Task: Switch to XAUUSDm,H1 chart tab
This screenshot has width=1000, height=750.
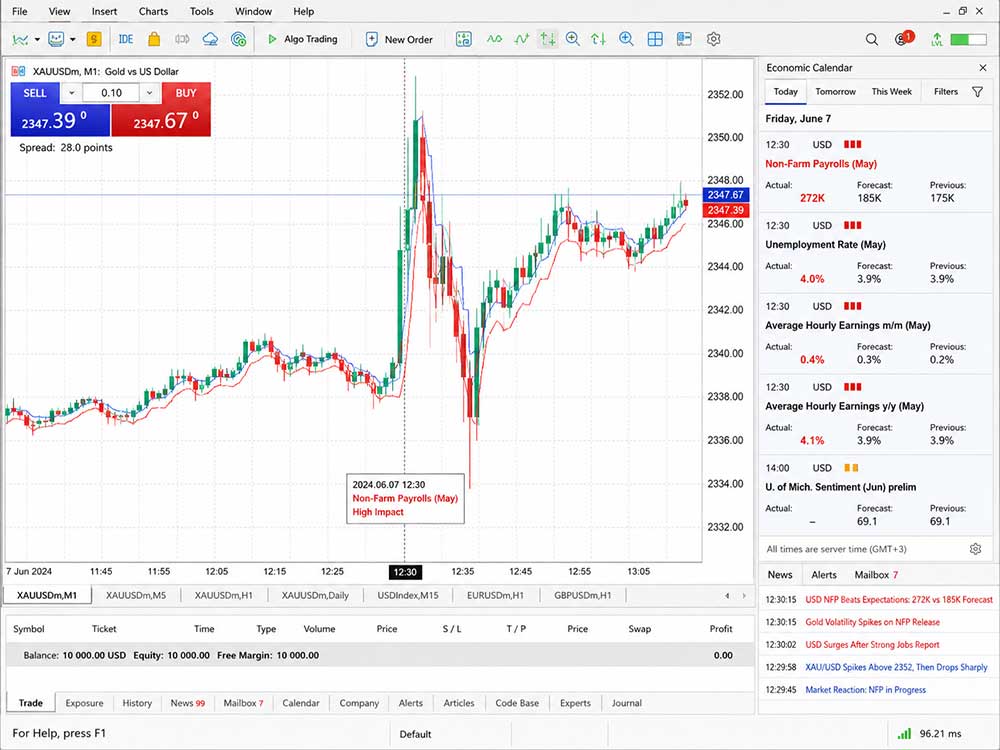Action: click(x=223, y=595)
